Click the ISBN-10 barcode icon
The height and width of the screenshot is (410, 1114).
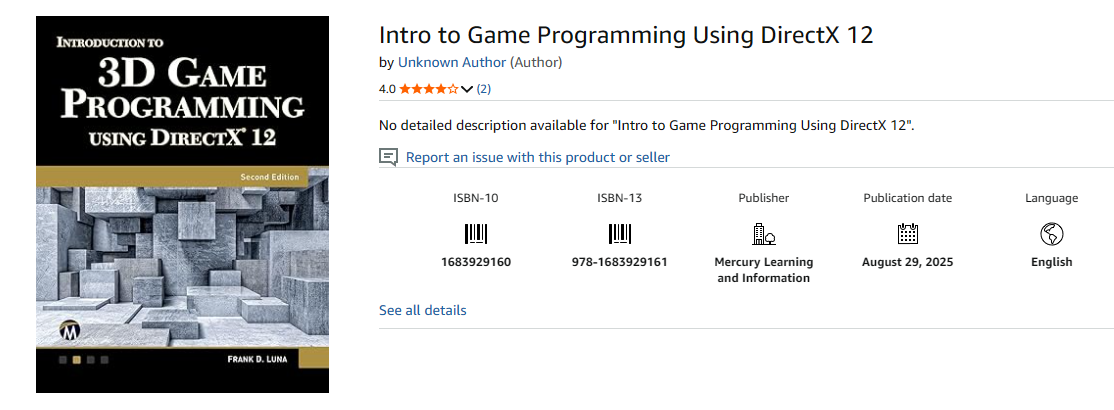(476, 234)
